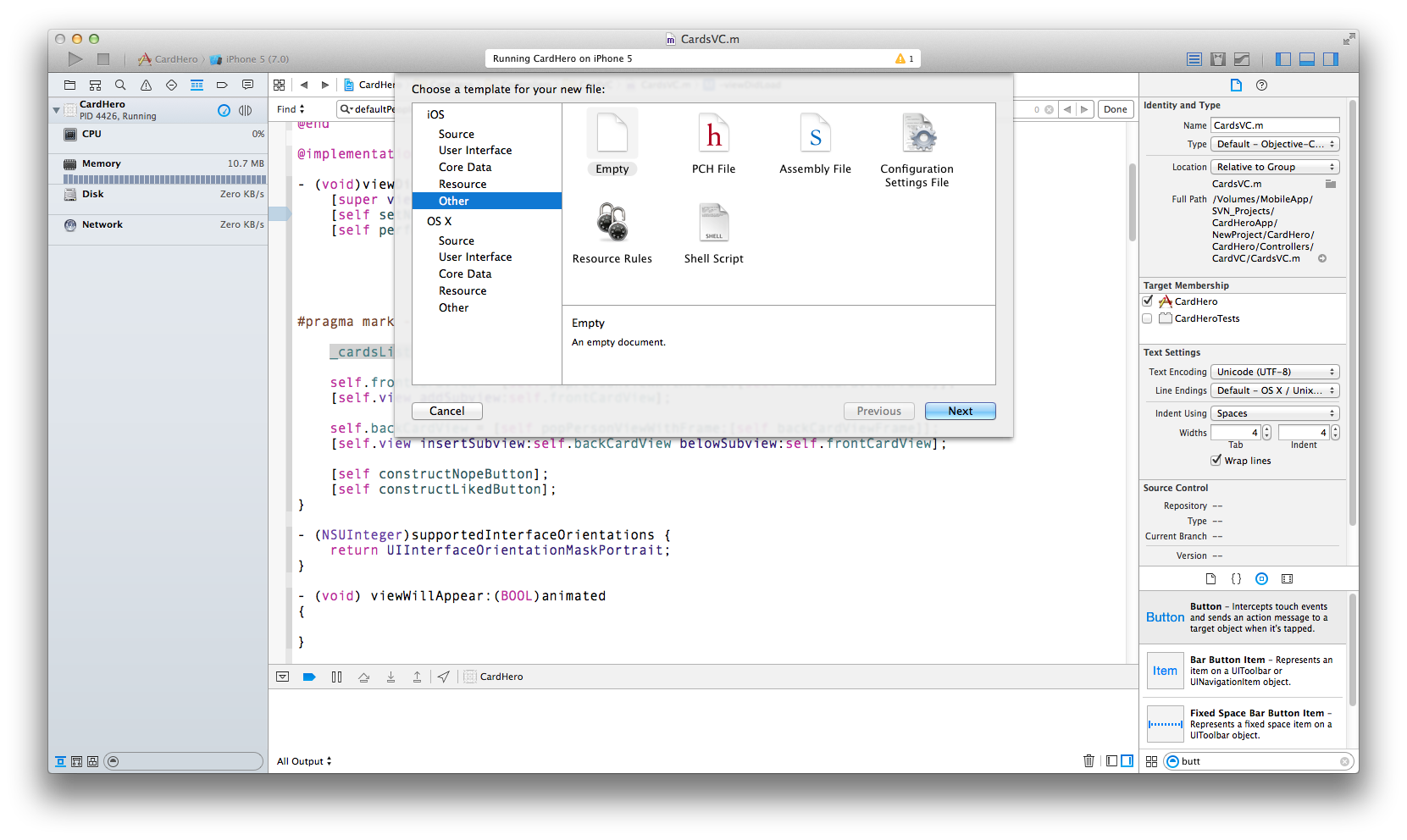Toggle the debug area visibility in toolbar
The height and width of the screenshot is (840, 1407).
1307,59
